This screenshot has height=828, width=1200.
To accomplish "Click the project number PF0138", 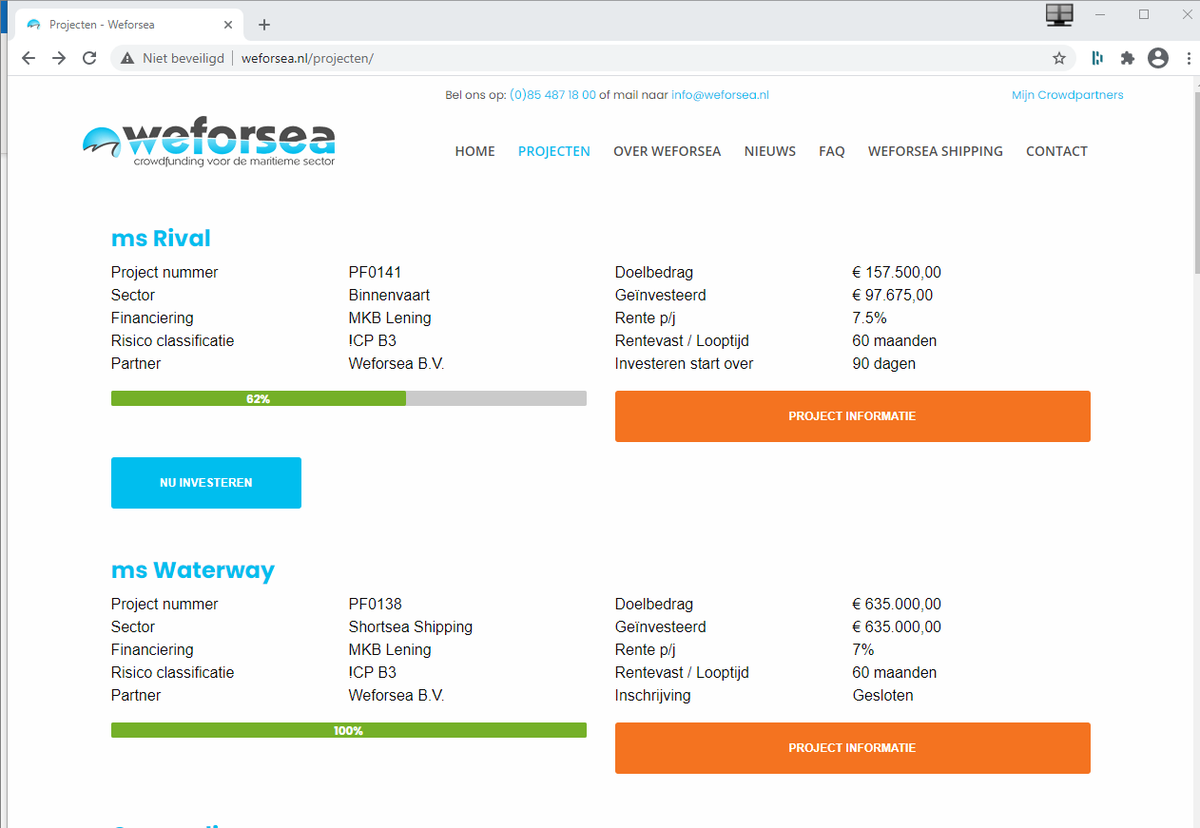I will (x=375, y=604).
